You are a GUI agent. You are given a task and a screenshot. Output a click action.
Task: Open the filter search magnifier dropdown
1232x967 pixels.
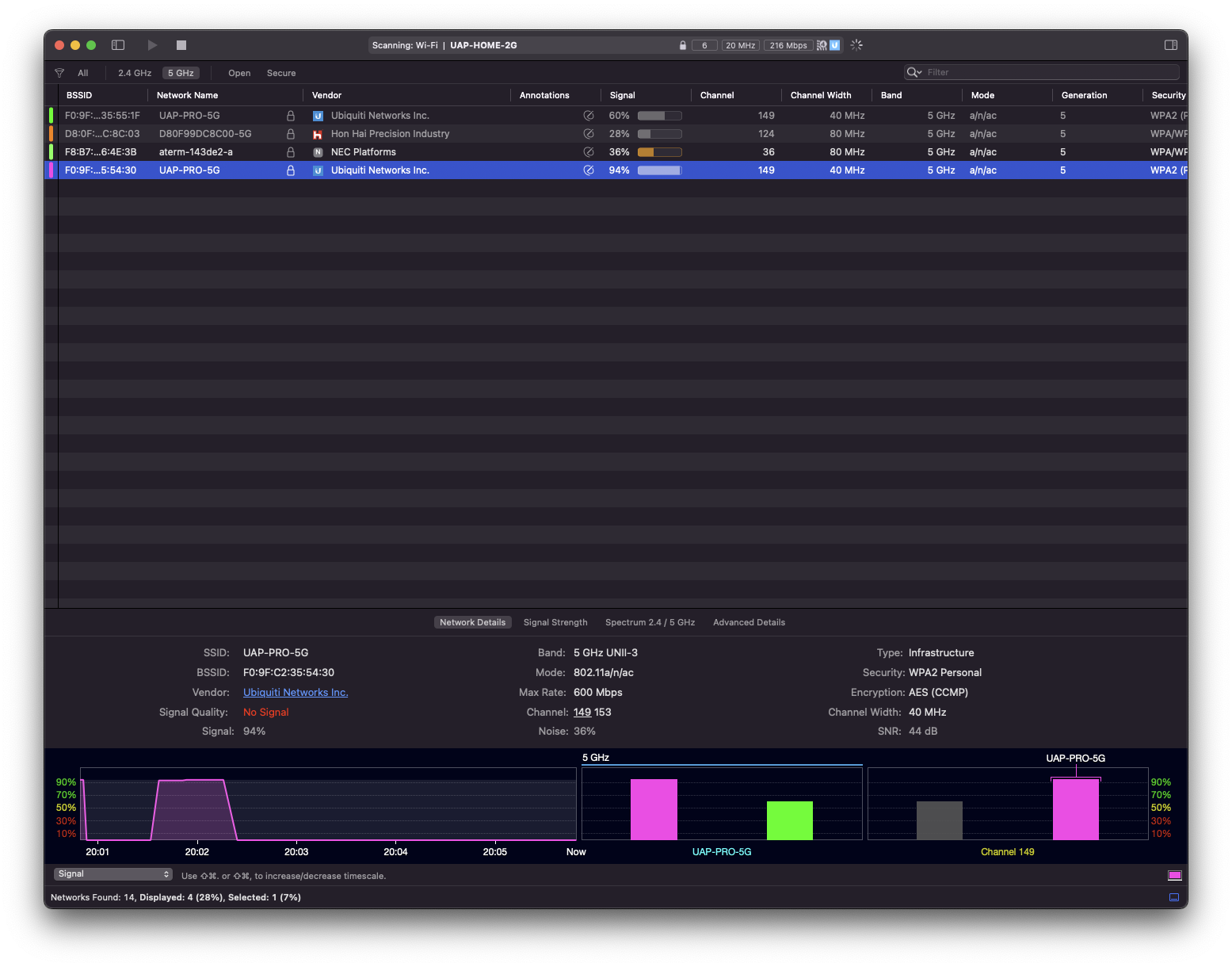pos(914,72)
